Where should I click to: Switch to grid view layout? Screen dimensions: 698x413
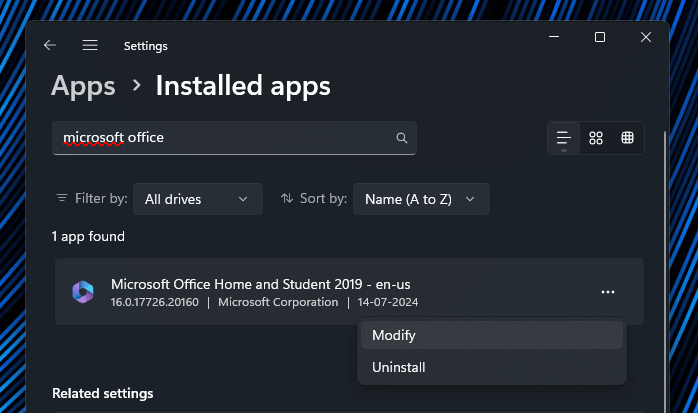tap(596, 138)
